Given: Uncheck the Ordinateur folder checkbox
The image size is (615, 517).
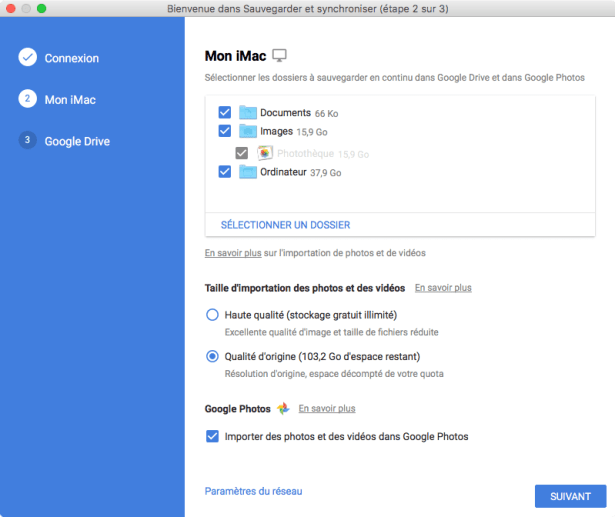Looking at the screenshot, I should click(x=225, y=171).
